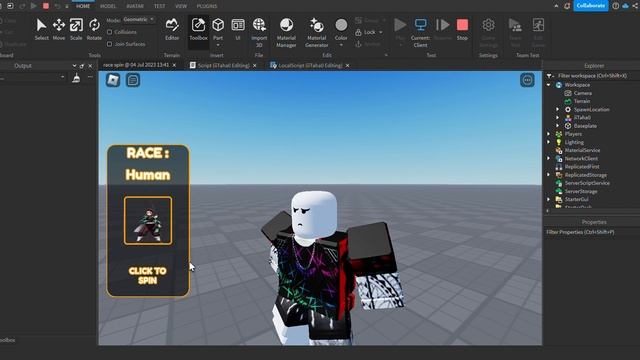Enable the Join Surfaces checkbox
640x360 pixels.
pyautogui.click(x=109, y=44)
